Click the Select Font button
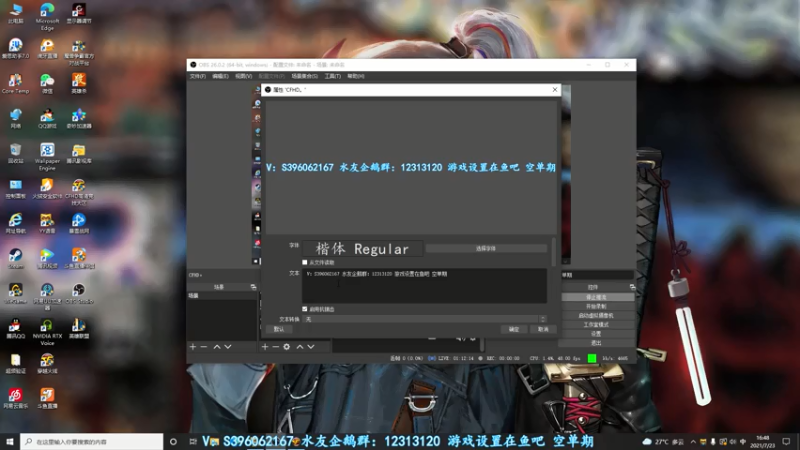800x450 pixels. [x=486, y=248]
